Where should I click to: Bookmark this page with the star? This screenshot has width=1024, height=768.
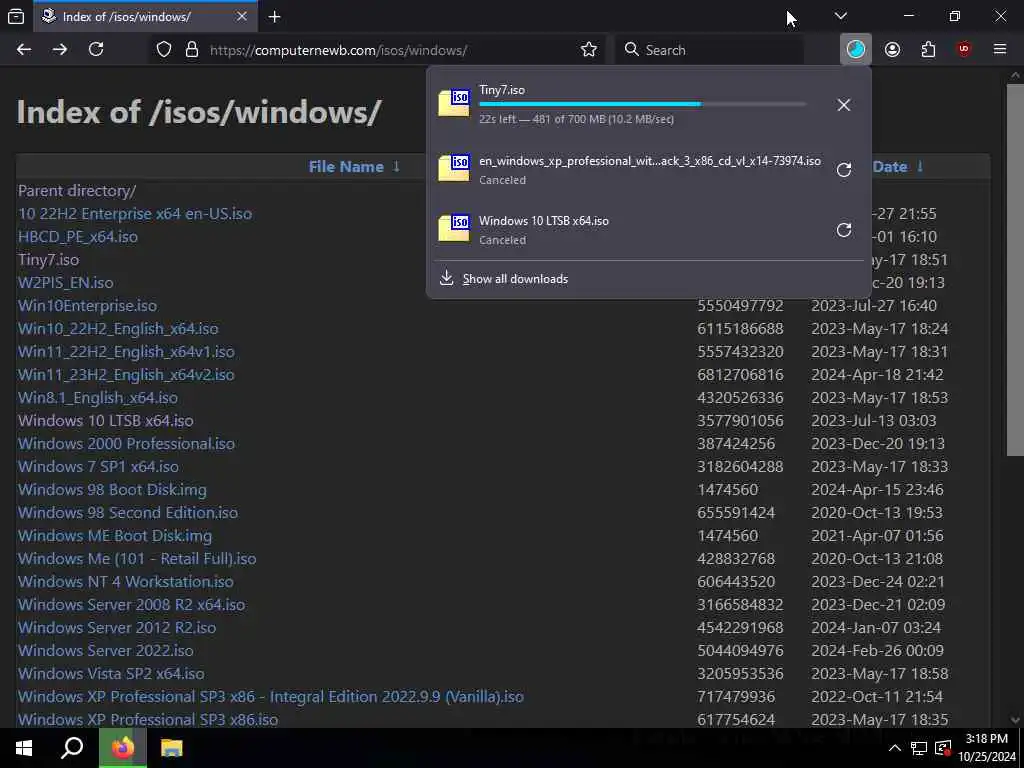589,50
